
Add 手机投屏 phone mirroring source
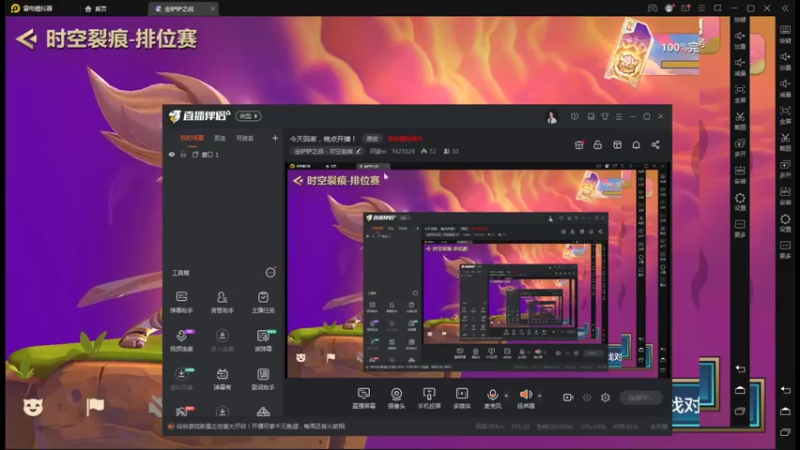(x=429, y=398)
